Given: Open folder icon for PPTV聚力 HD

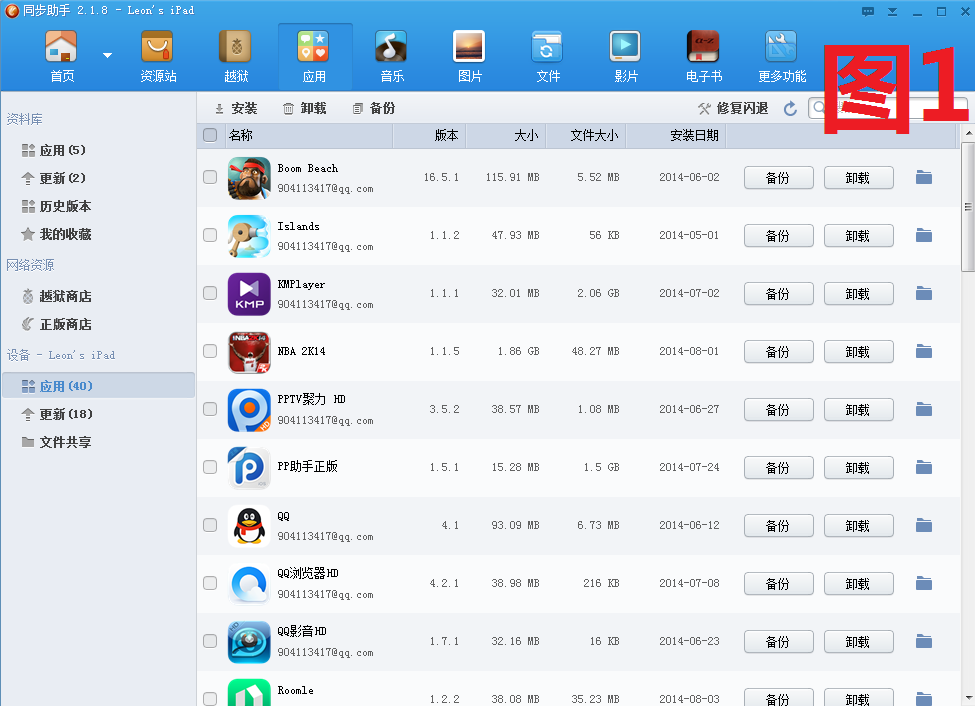Looking at the screenshot, I should pos(924,409).
